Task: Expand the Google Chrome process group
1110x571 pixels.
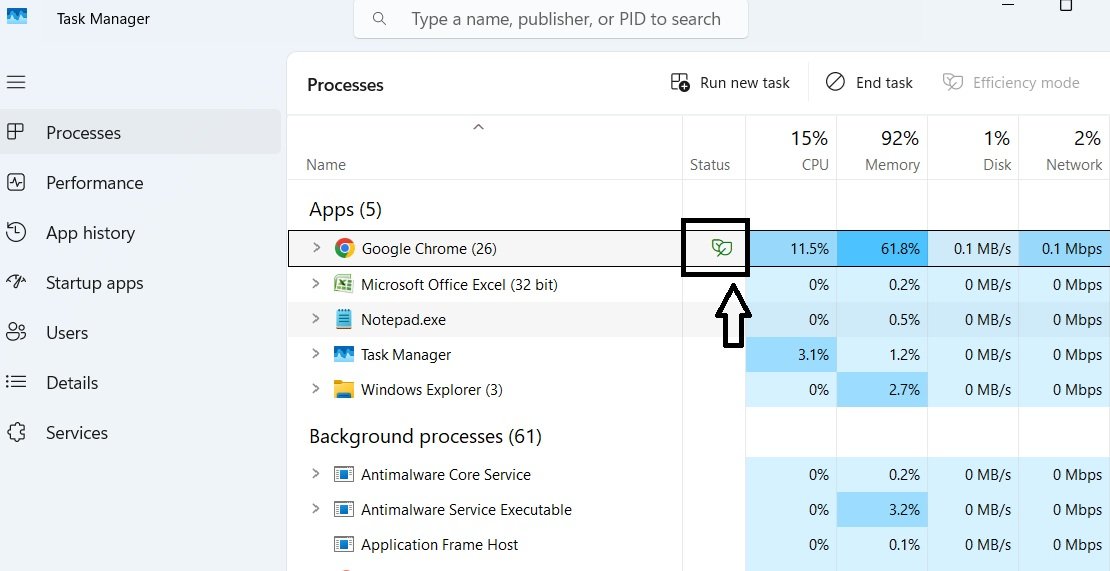Action: tap(316, 248)
